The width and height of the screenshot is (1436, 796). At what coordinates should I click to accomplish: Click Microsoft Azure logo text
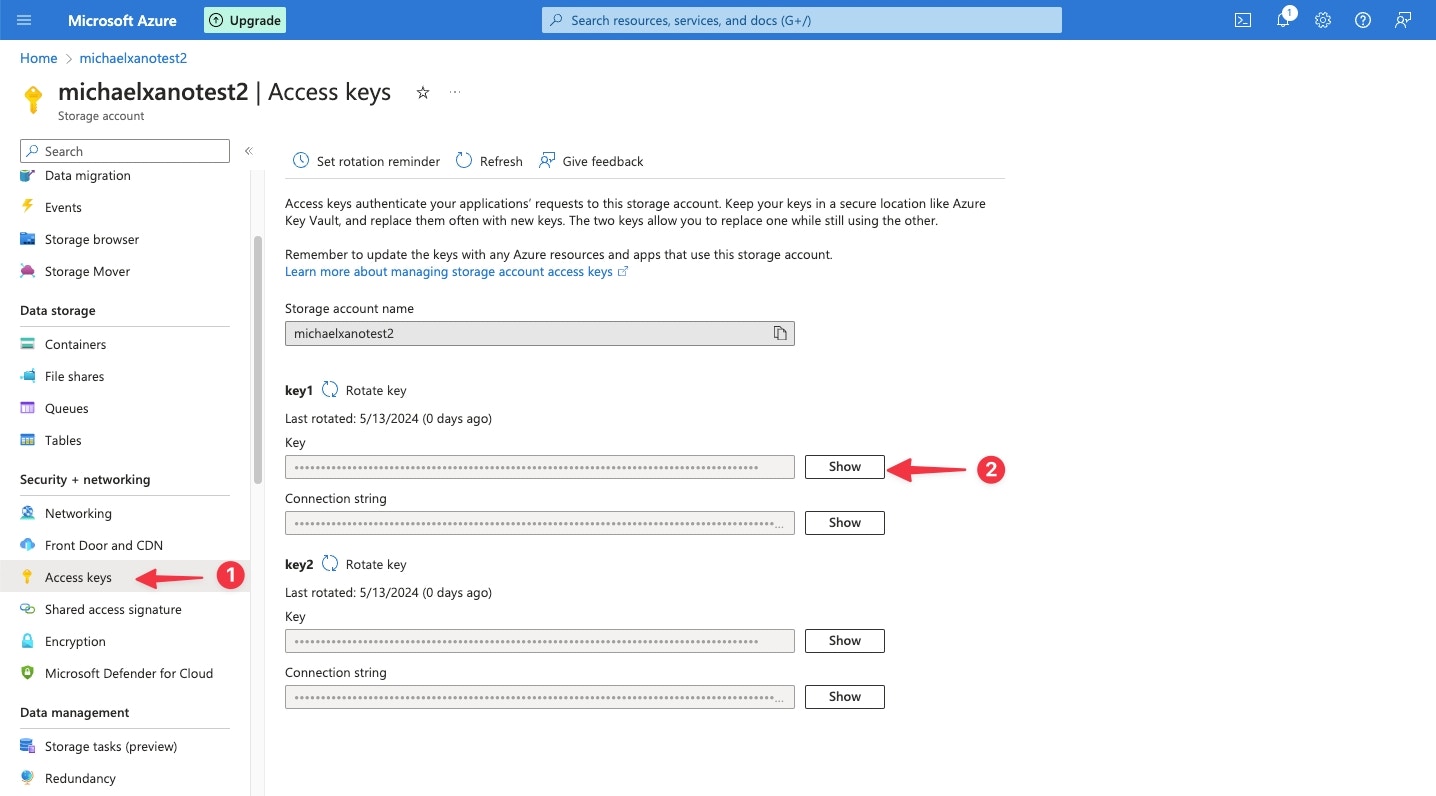pyautogui.click(x=123, y=20)
